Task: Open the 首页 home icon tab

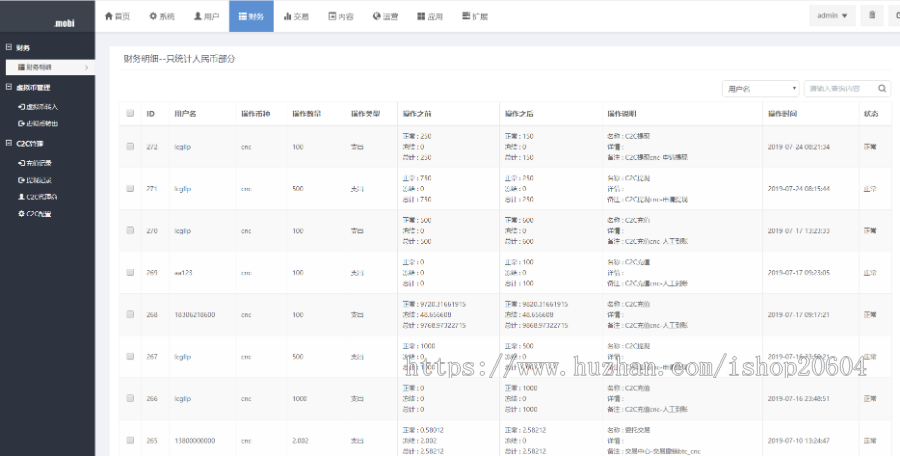Action: [117, 16]
